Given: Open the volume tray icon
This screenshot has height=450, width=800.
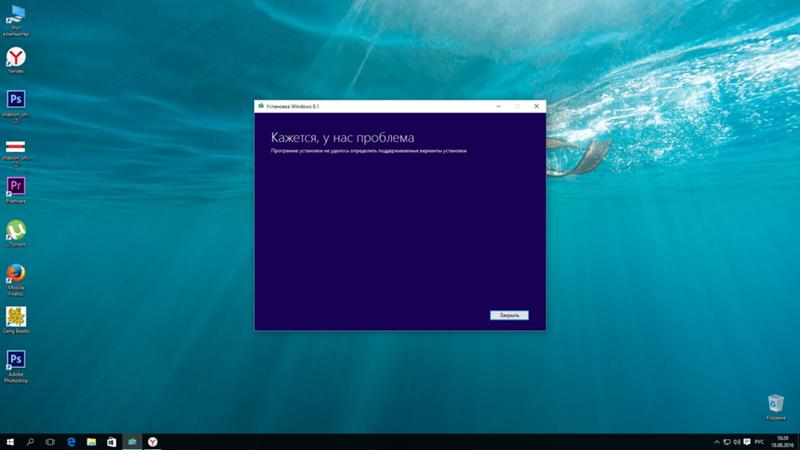Looking at the screenshot, I should point(736,442).
